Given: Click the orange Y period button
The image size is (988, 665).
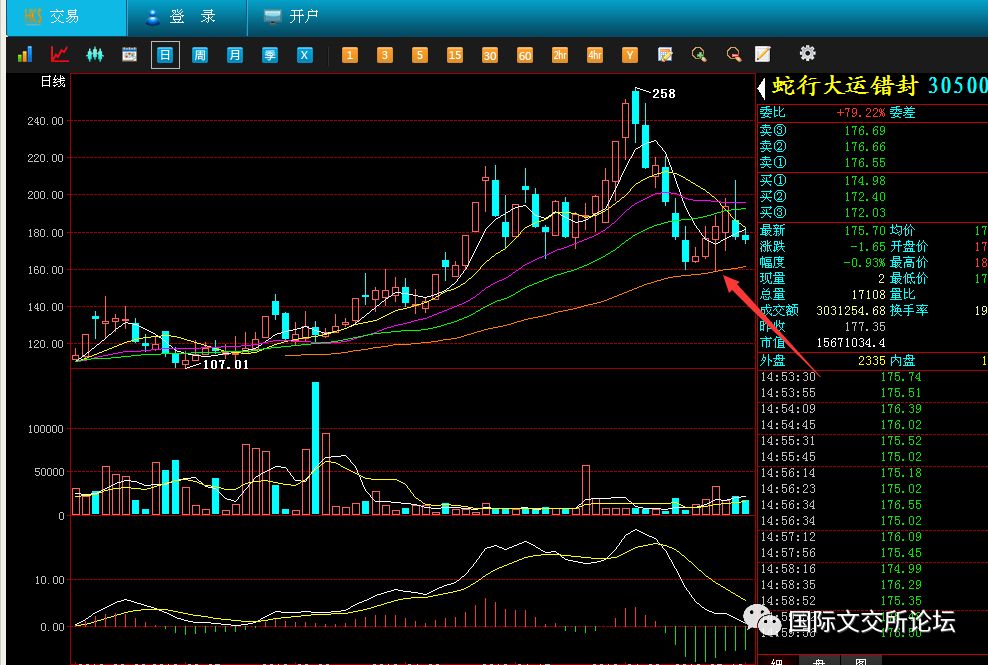Looking at the screenshot, I should click(x=629, y=55).
